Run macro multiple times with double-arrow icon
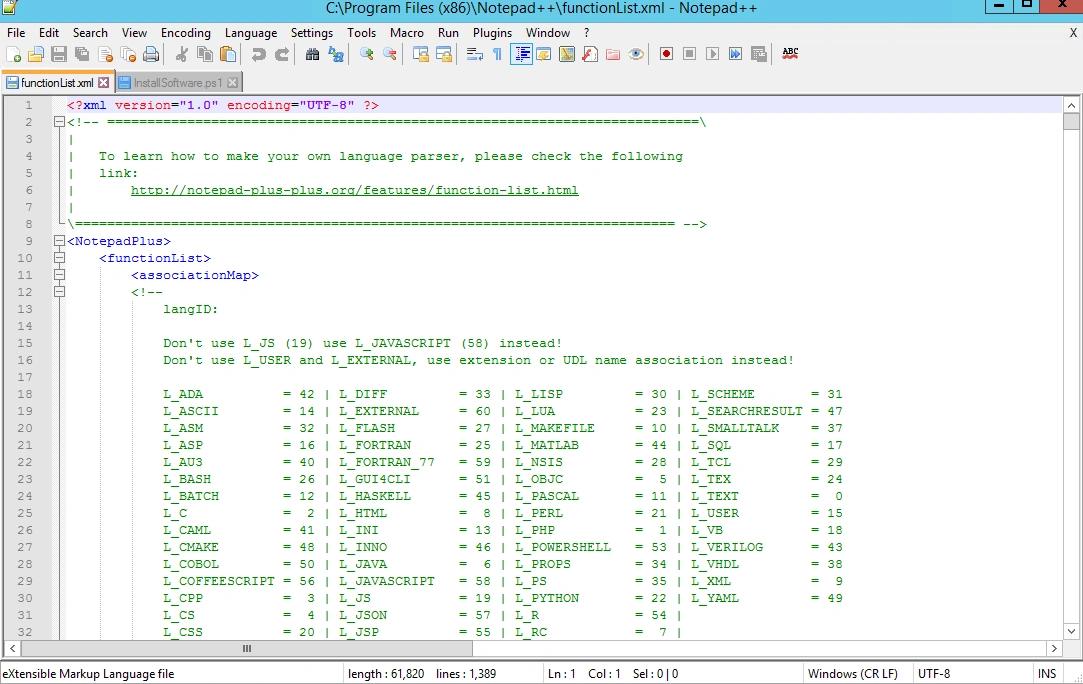Screen dimensions: 1083x684 coord(736,54)
